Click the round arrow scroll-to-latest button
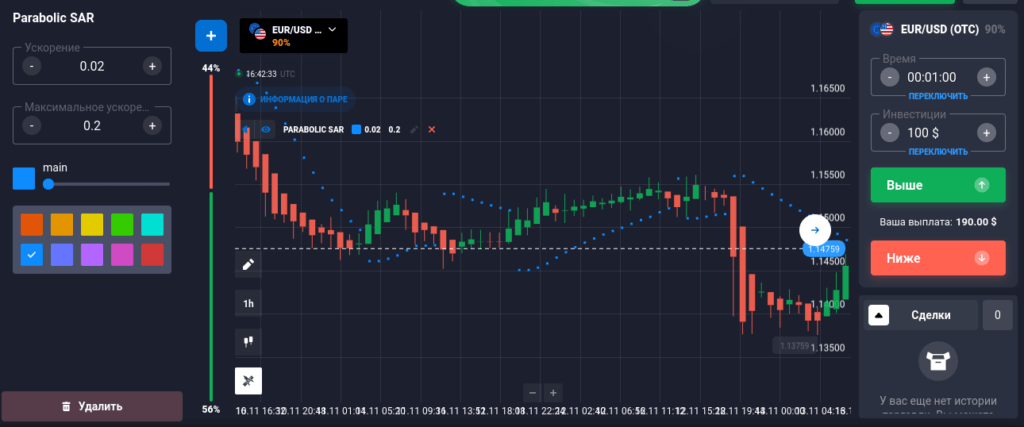 (x=814, y=229)
